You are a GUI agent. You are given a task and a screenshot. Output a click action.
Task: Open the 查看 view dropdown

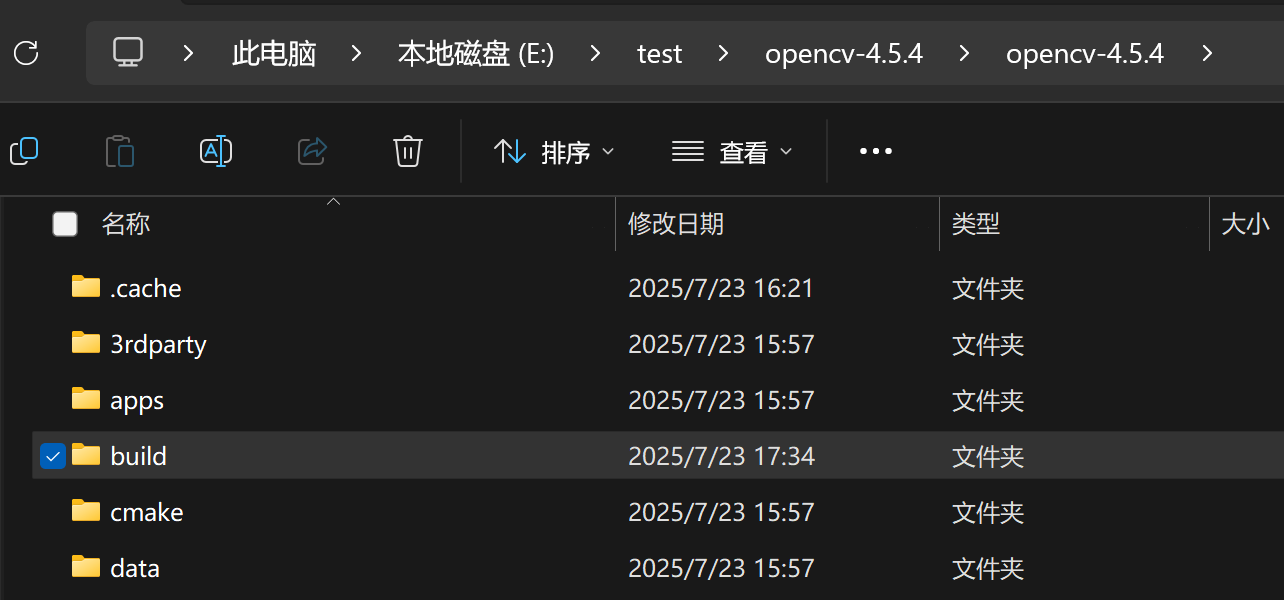pos(733,151)
